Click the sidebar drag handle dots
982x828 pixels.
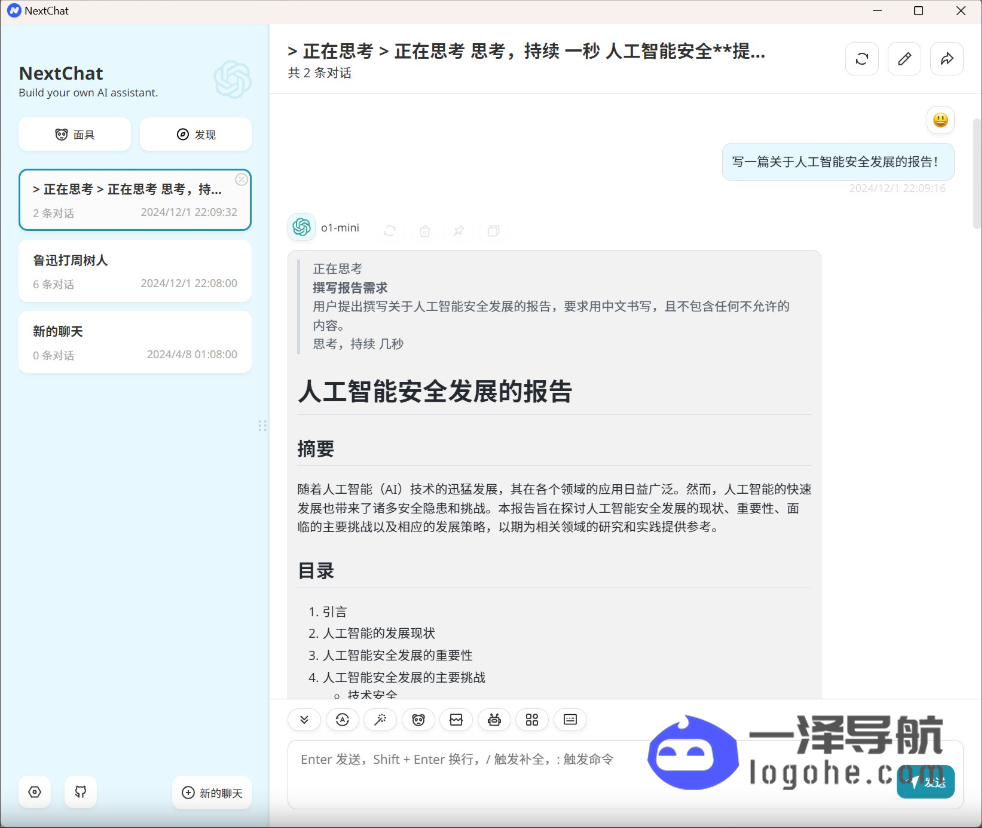click(262, 426)
